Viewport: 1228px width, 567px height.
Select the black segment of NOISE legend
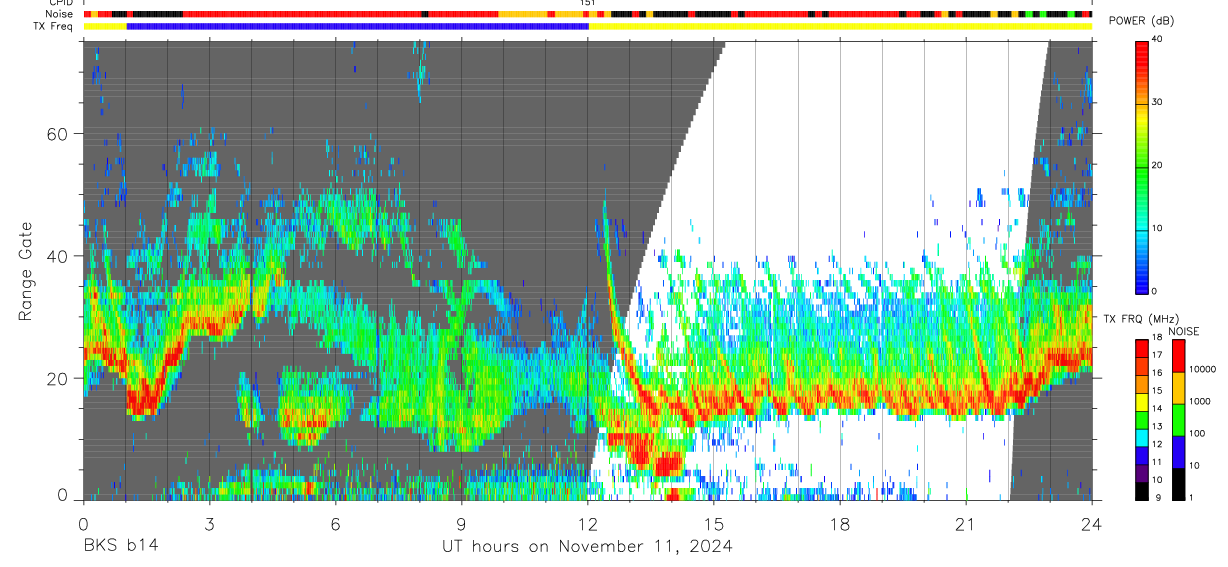(1179, 482)
